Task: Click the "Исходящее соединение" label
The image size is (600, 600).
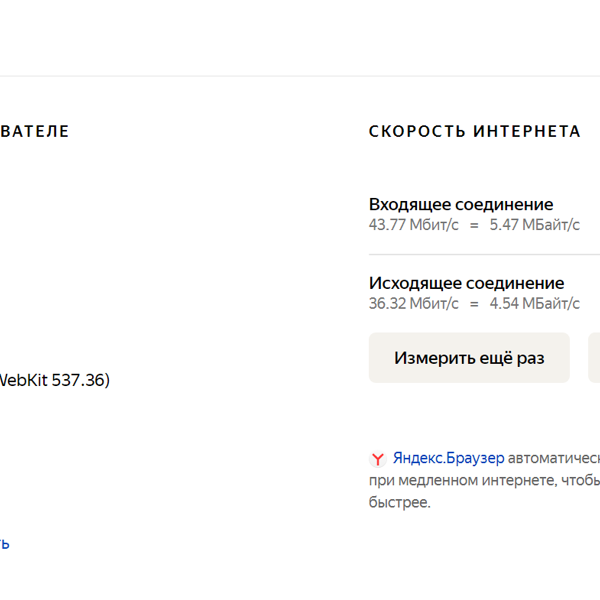Action: [466, 283]
